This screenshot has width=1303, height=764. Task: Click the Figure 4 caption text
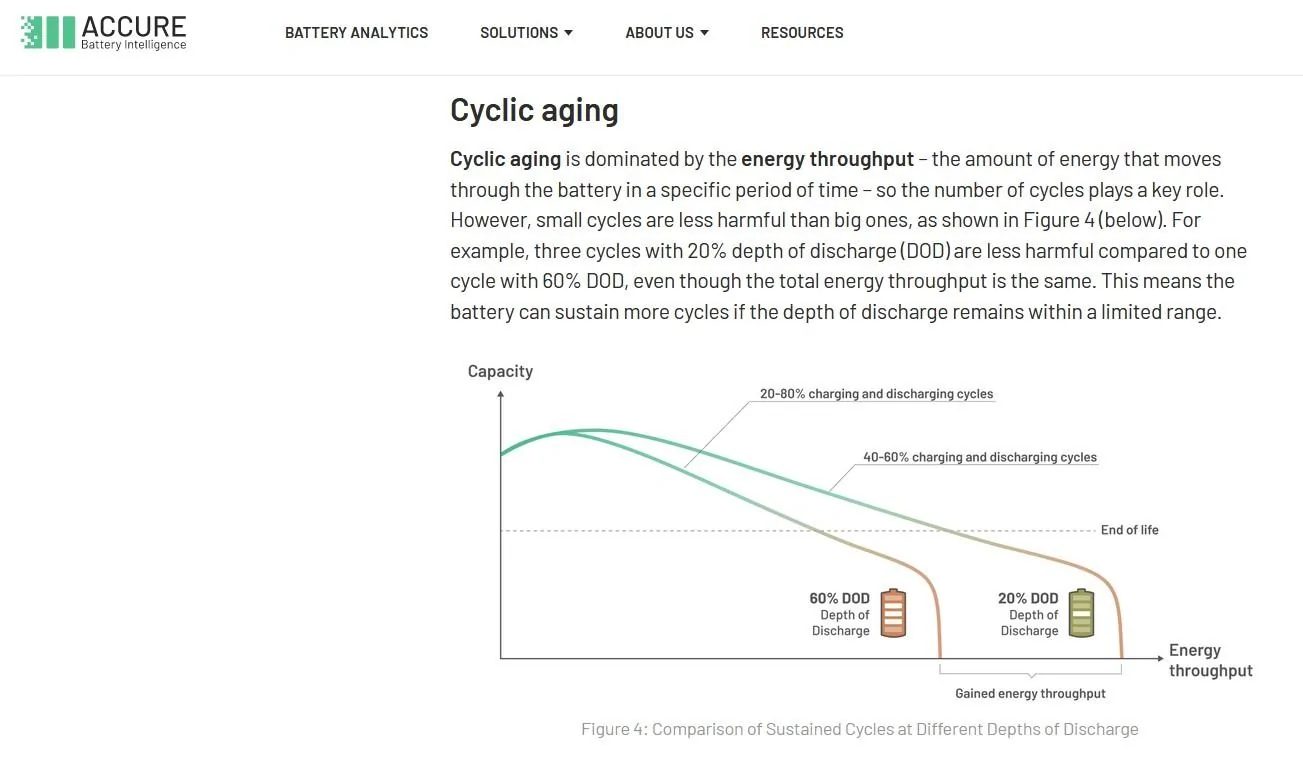(859, 729)
